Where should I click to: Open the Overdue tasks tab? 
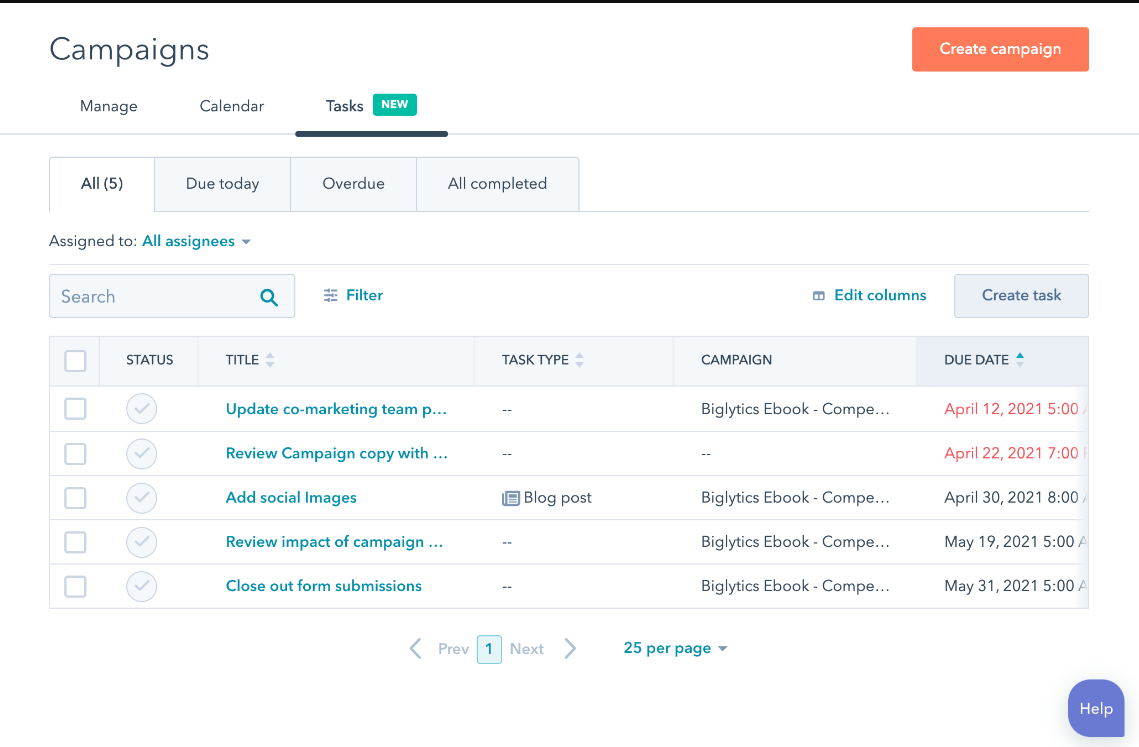tap(353, 183)
